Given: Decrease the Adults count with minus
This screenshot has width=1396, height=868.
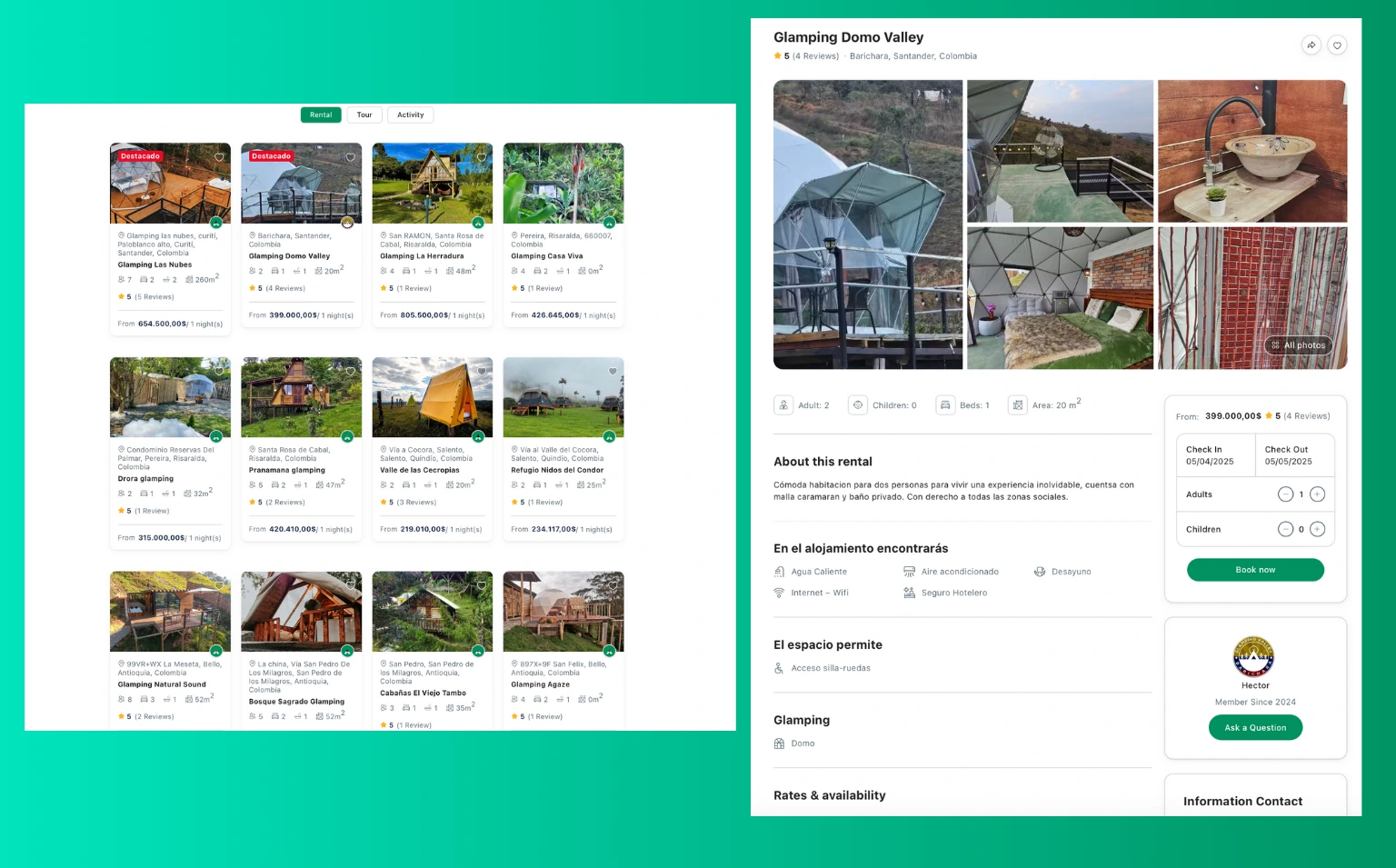Looking at the screenshot, I should (1285, 494).
